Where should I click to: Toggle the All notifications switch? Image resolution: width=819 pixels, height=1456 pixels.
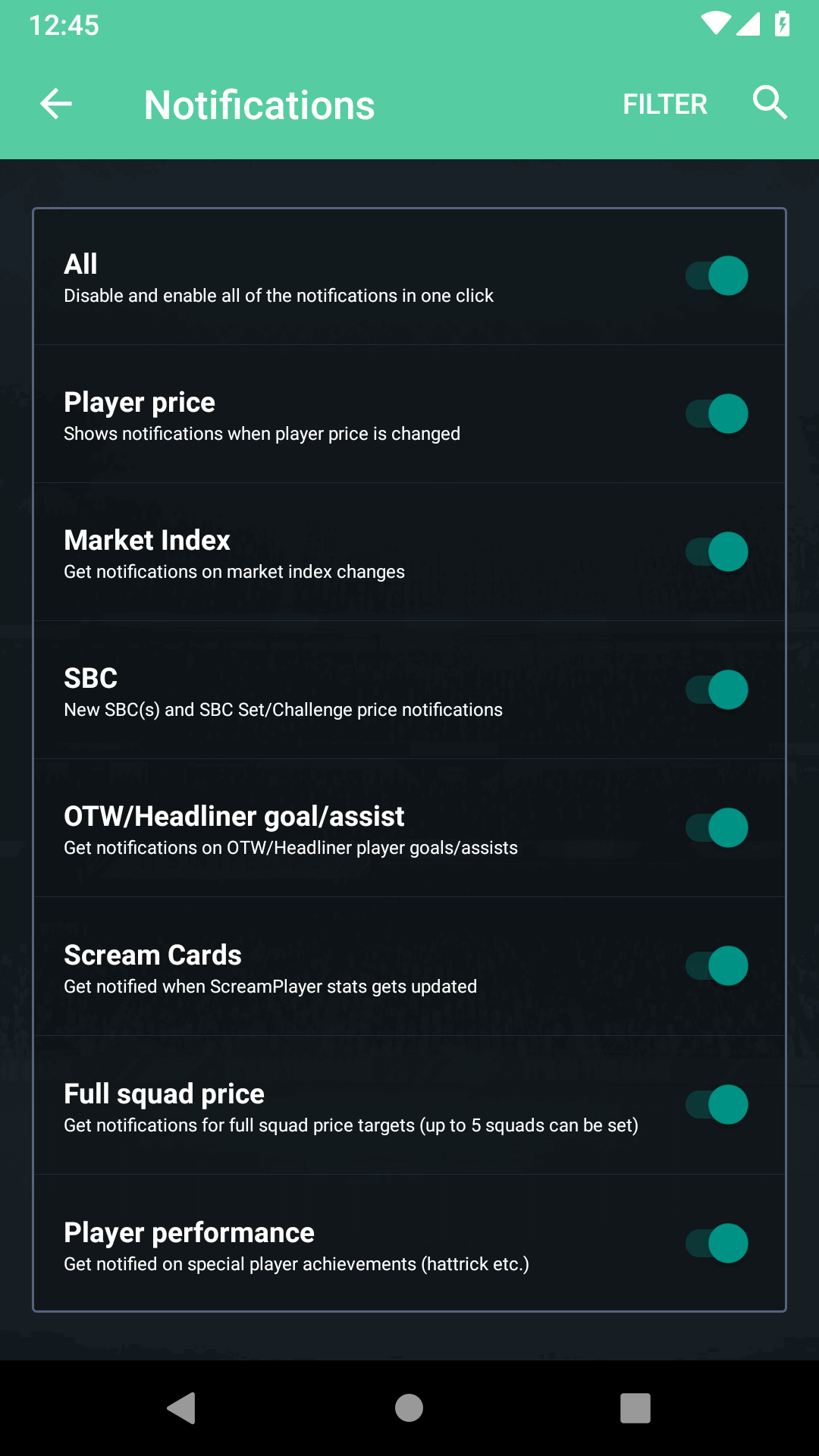pyautogui.click(x=717, y=276)
